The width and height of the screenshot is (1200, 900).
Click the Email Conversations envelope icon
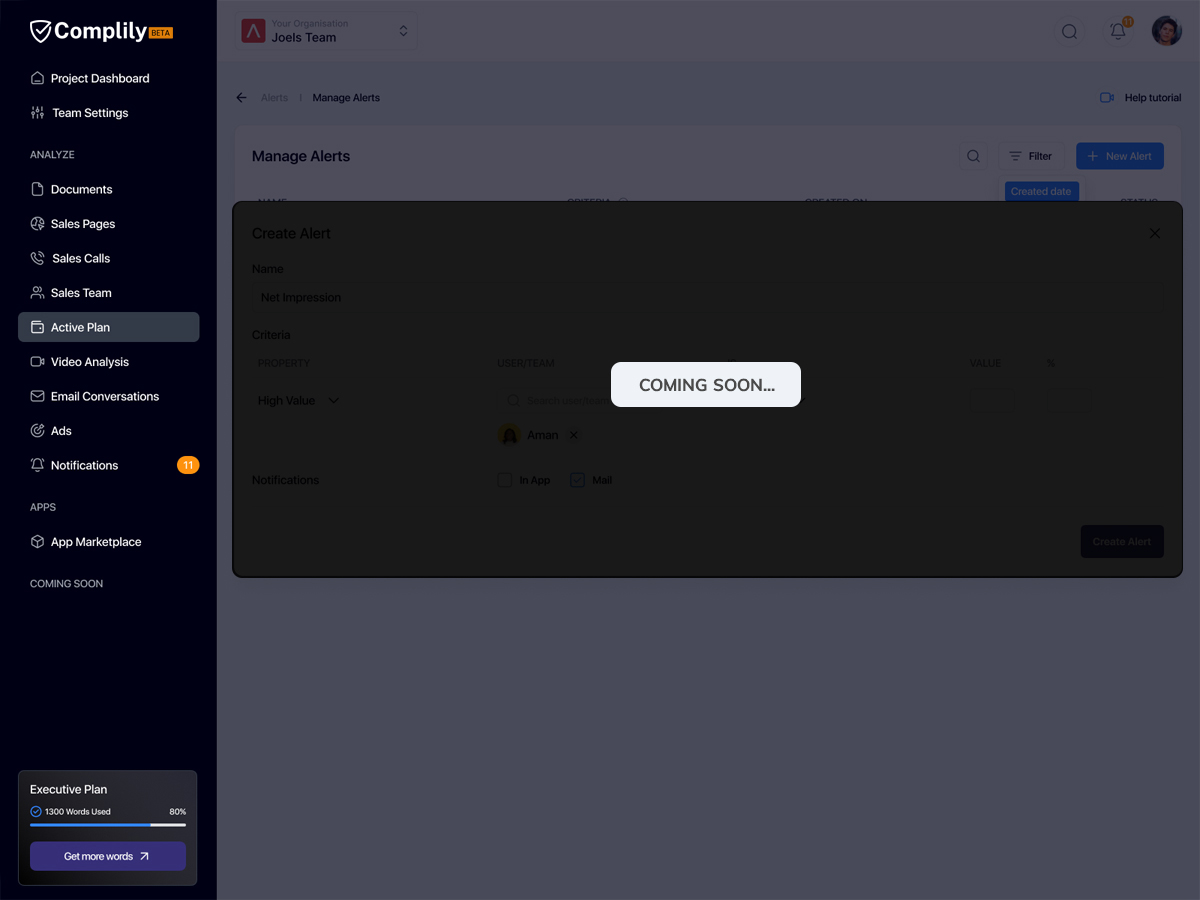tap(37, 396)
